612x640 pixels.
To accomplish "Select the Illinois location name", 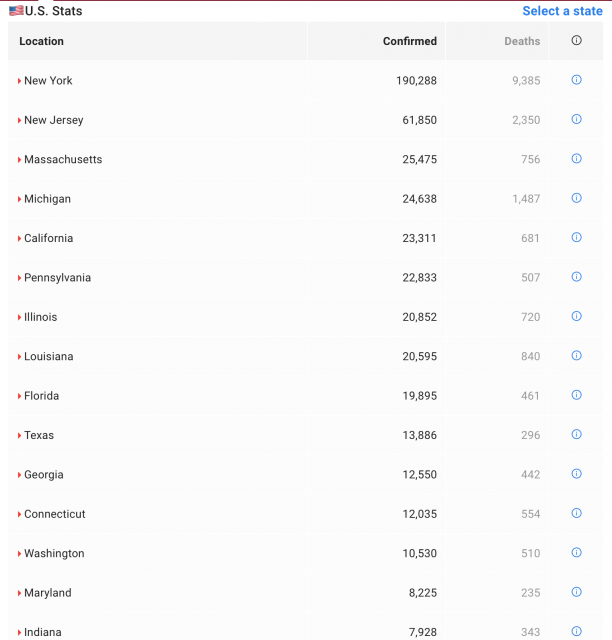I will pos(41,317).
